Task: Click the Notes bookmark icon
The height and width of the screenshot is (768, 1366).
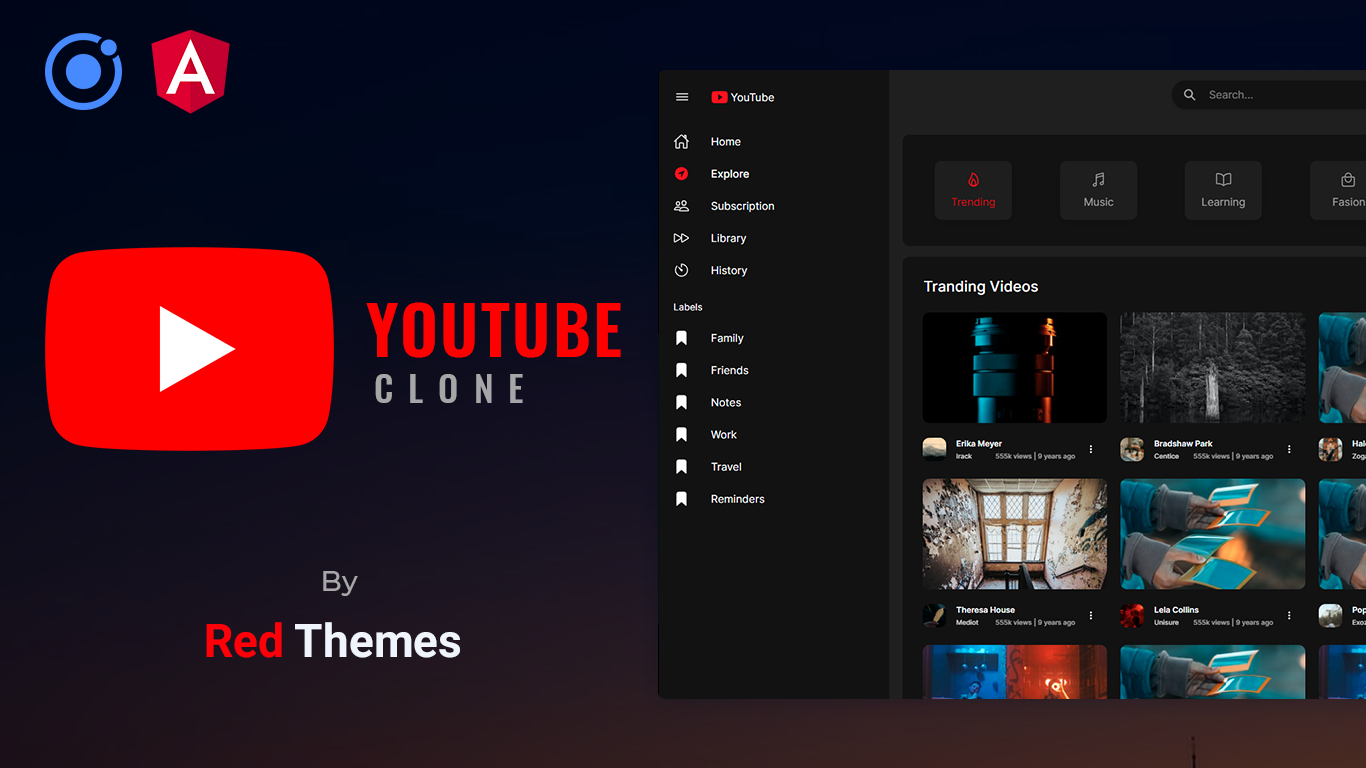Action: [681, 402]
